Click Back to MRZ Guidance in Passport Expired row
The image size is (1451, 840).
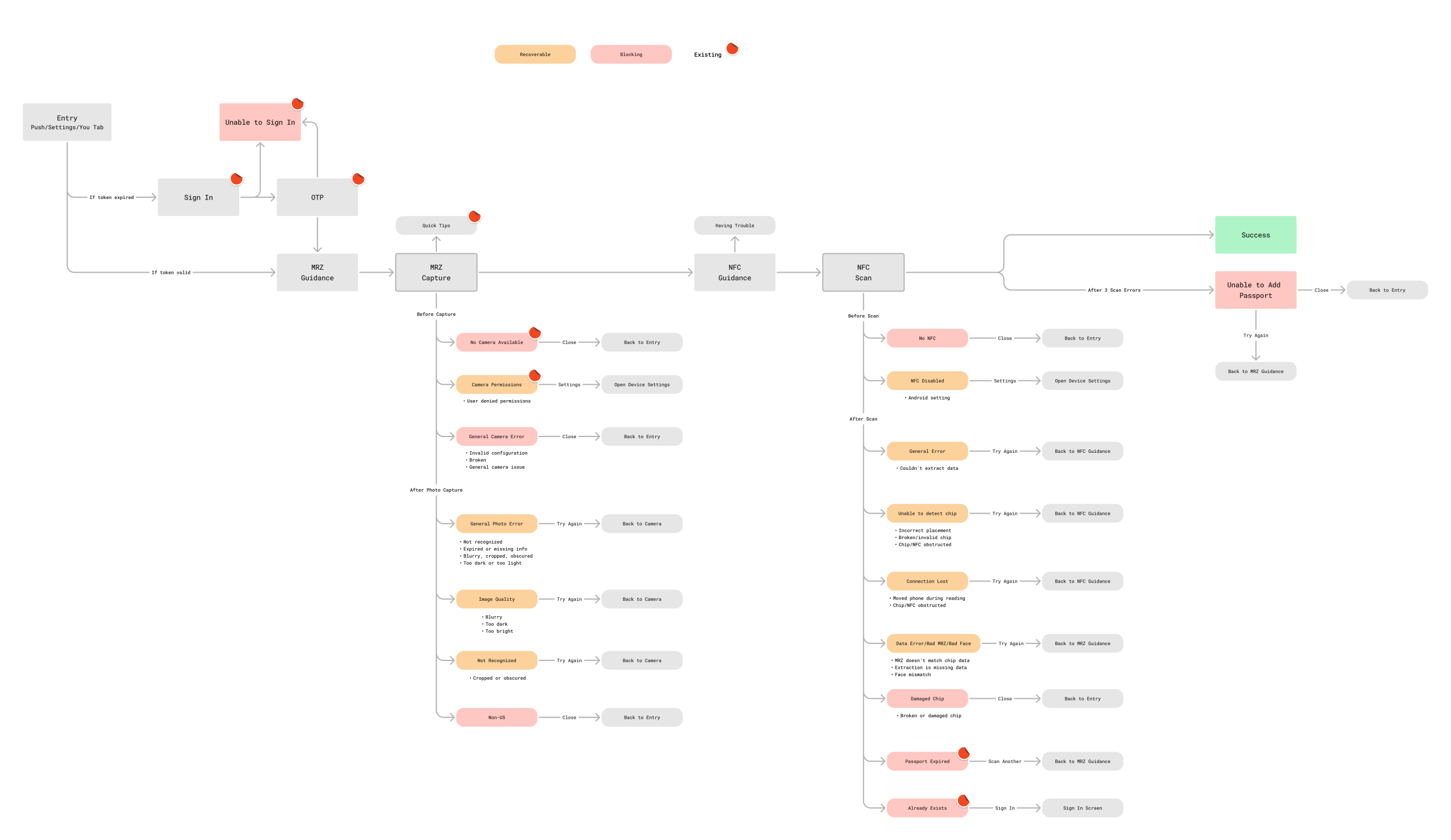[x=1083, y=761]
